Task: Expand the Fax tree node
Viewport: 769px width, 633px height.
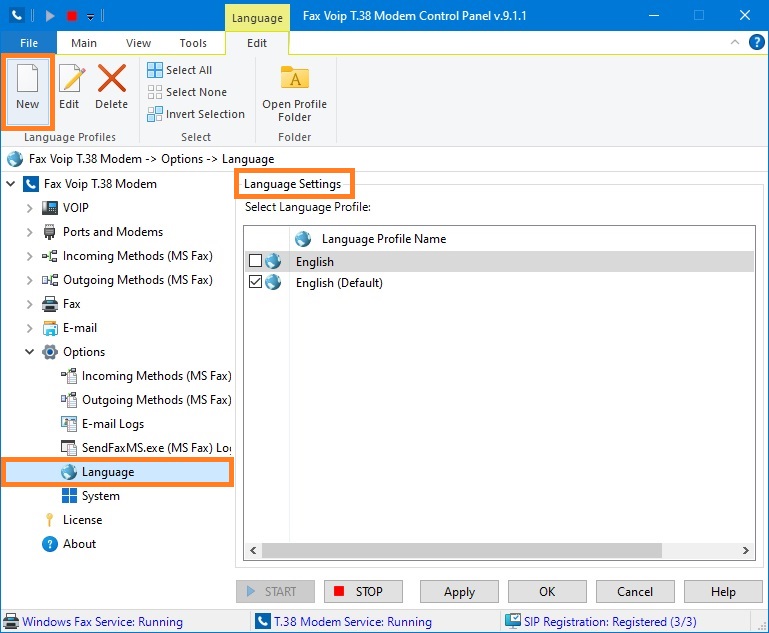Action: (29, 304)
